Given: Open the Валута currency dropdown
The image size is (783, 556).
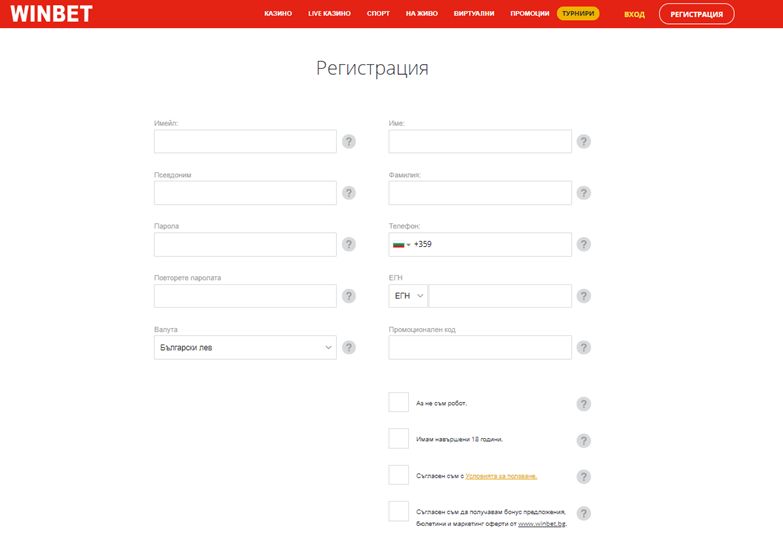Looking at the screenshot, I should click(245, 348).
